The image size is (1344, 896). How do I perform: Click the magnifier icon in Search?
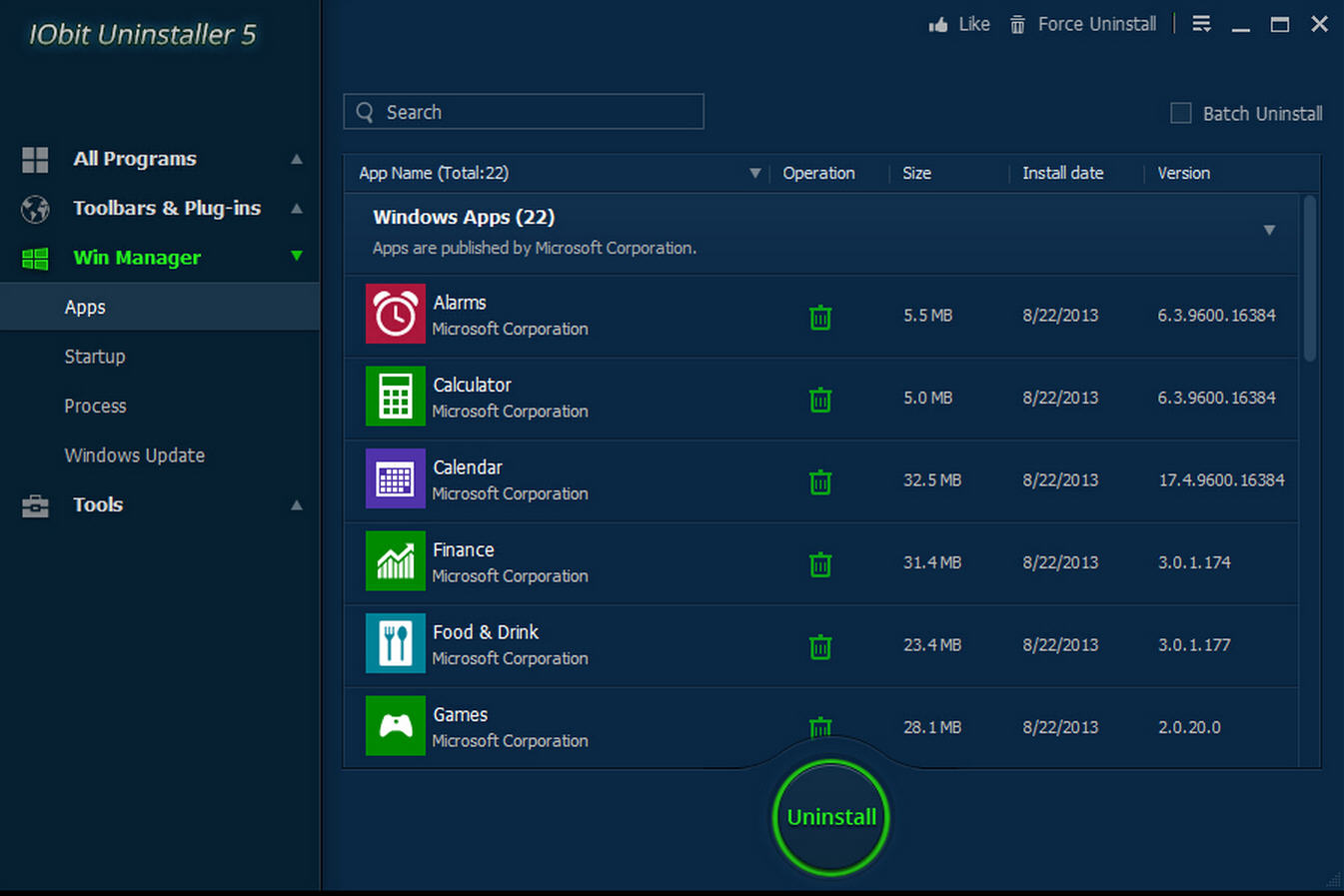pyautogui.click(x=365, y=112)
